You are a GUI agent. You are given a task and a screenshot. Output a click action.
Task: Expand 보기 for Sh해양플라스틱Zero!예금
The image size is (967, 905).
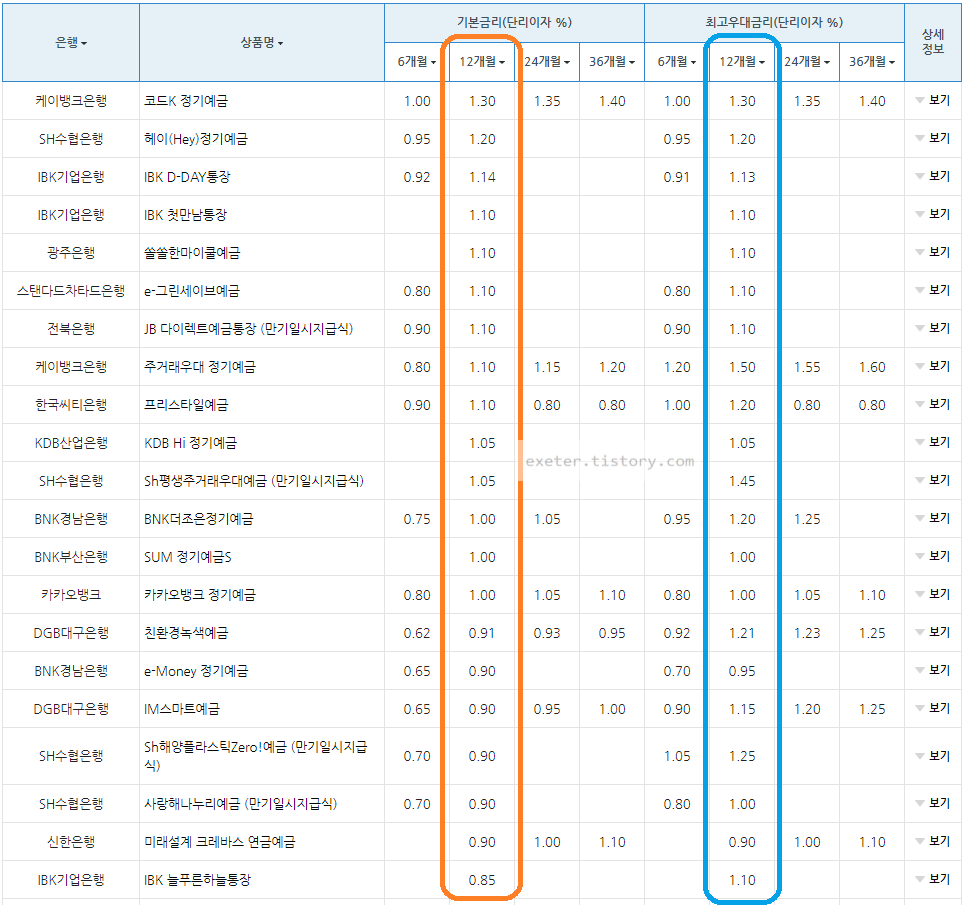(x=933, y=756)
